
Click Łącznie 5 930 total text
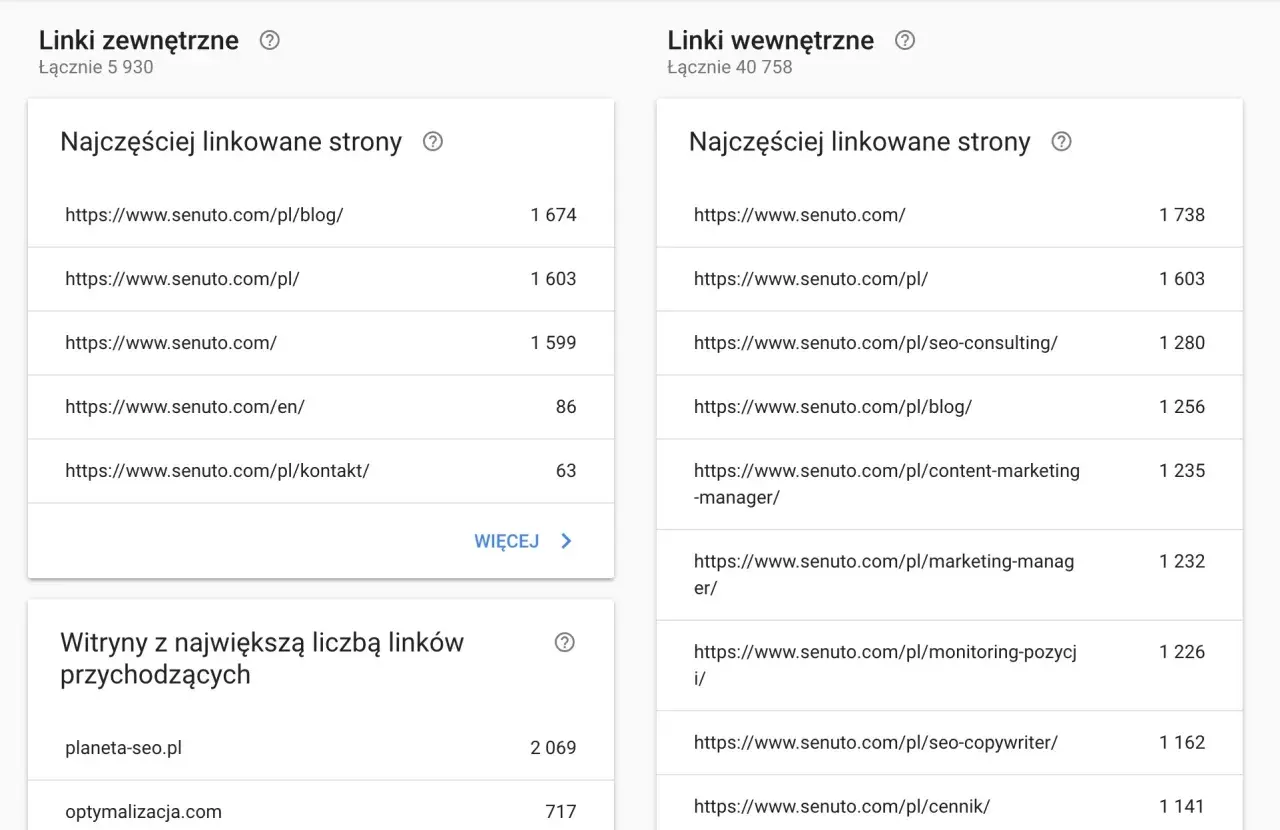pos(96,67)
